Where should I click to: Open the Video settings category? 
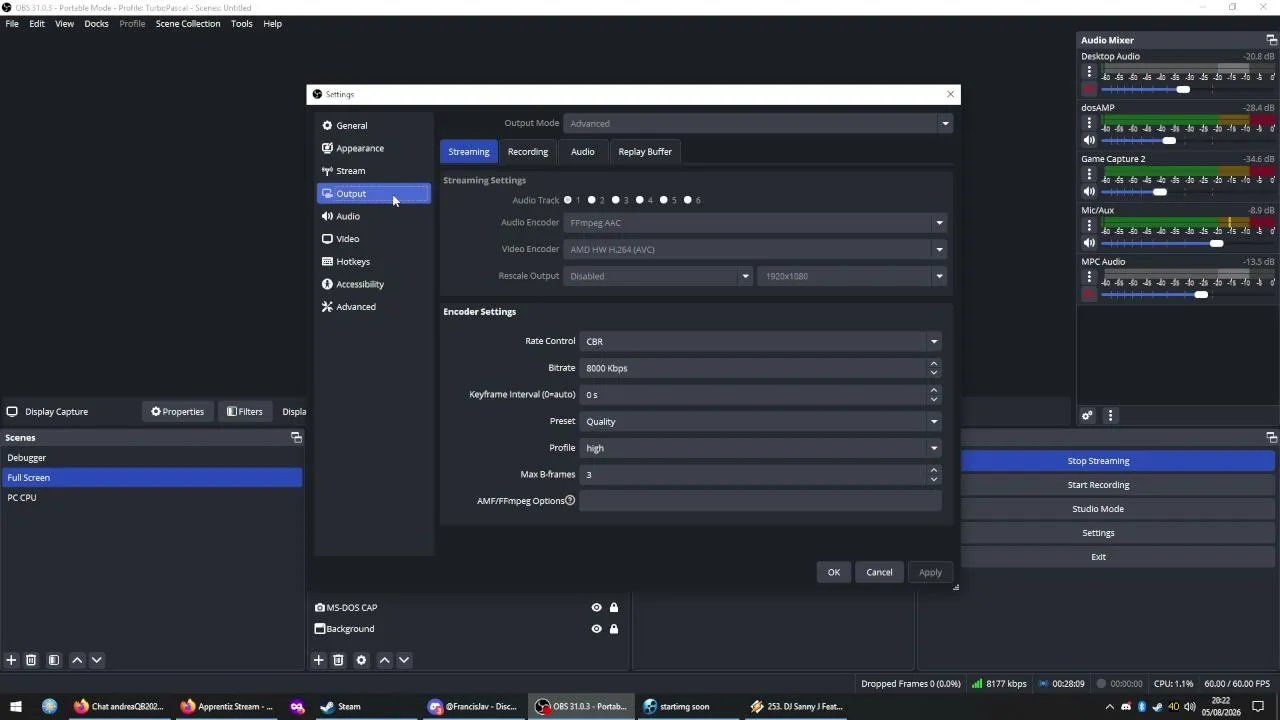point(374,239)
